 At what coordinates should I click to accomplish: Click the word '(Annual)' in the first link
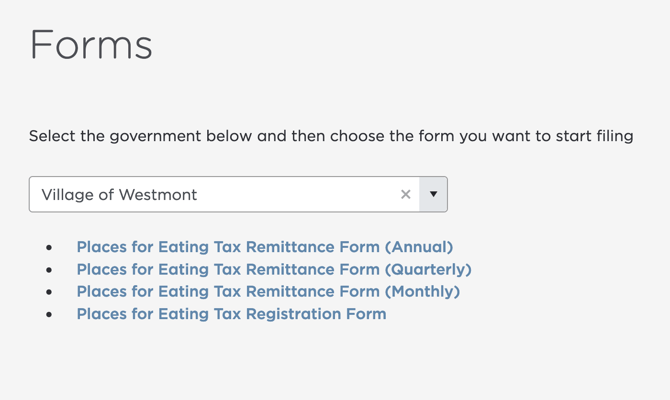pos(419,247)
